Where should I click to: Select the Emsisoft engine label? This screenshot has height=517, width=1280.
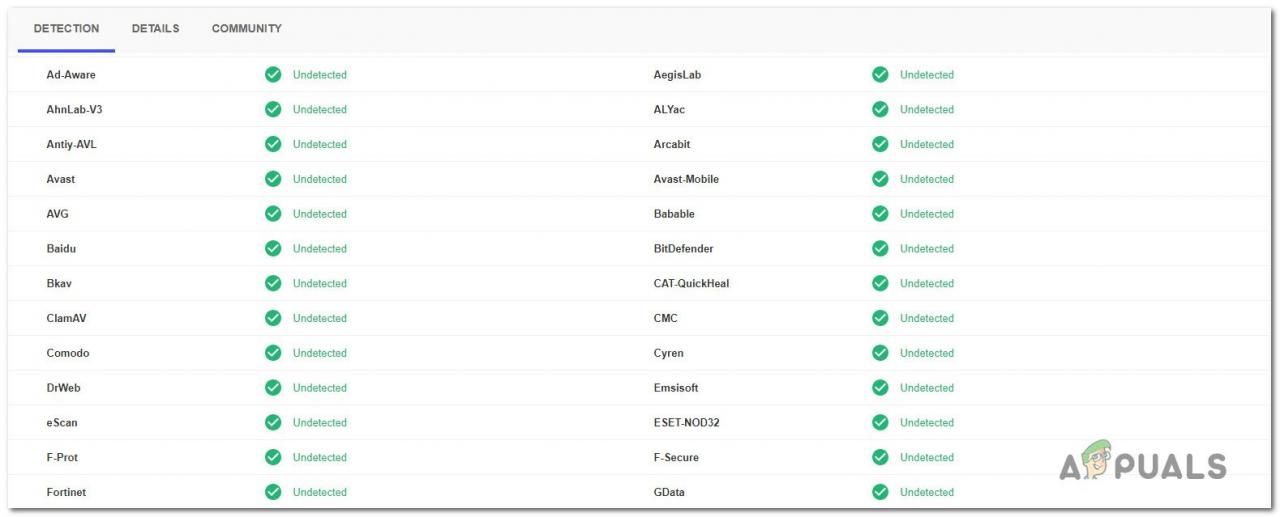pyautogui.click(x=676, y=388)
